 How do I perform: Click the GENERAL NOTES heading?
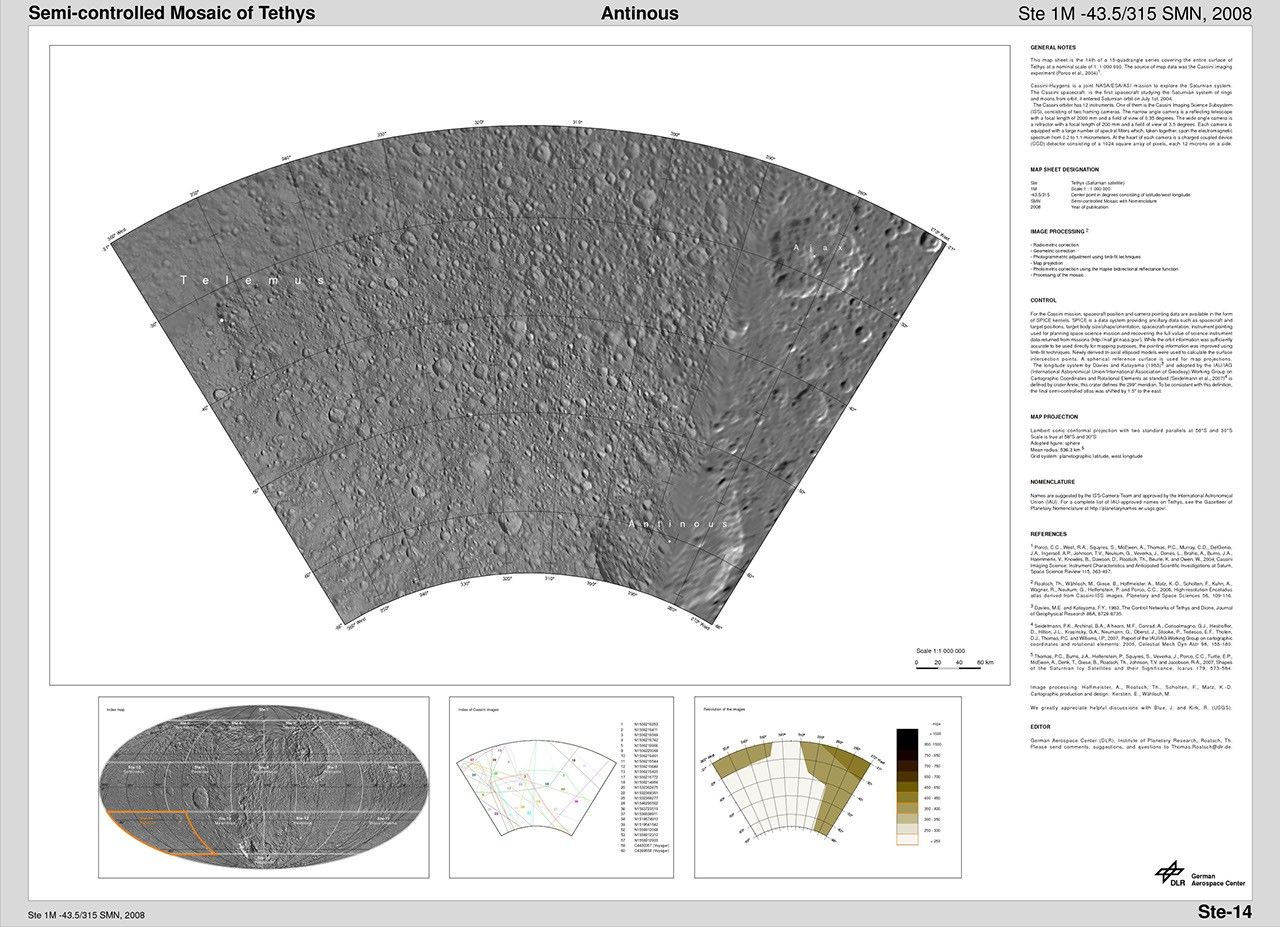tap(1052, 47)
